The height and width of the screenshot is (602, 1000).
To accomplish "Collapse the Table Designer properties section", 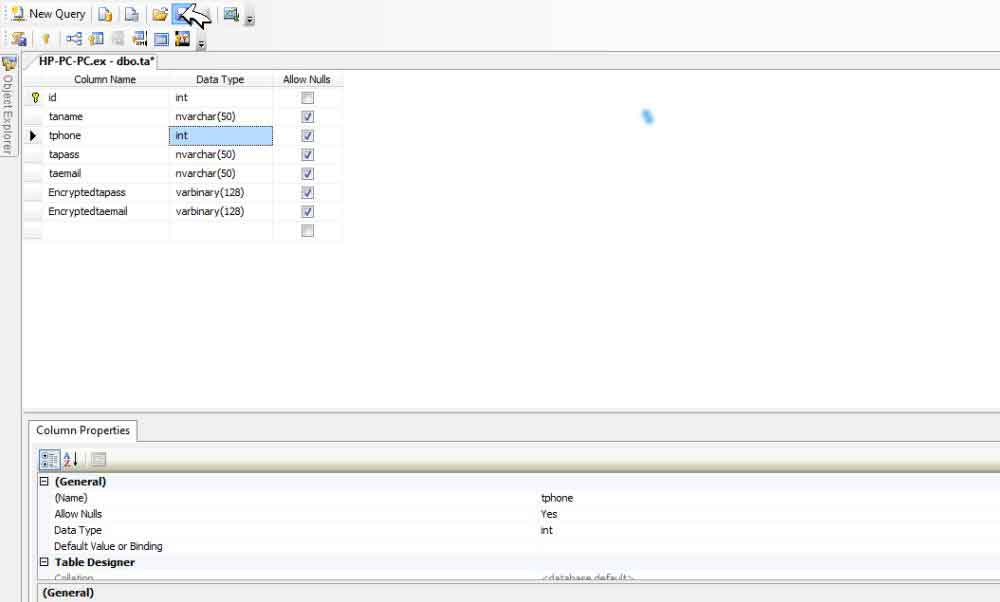I will point(44,562).
